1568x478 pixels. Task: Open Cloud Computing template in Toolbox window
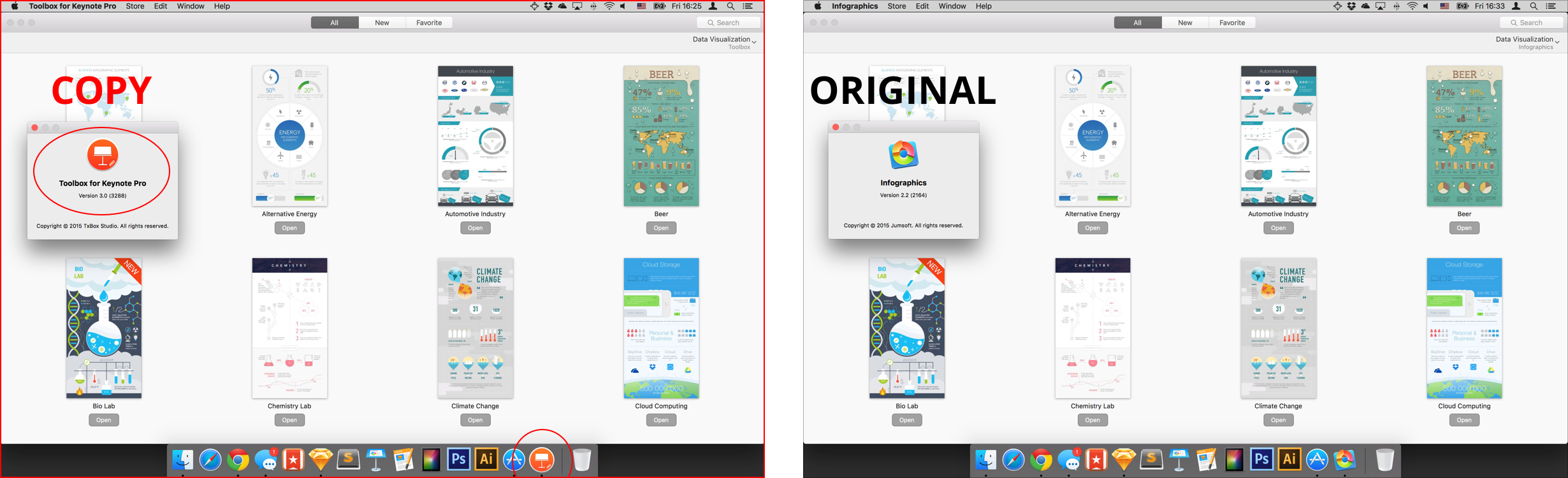661,420
